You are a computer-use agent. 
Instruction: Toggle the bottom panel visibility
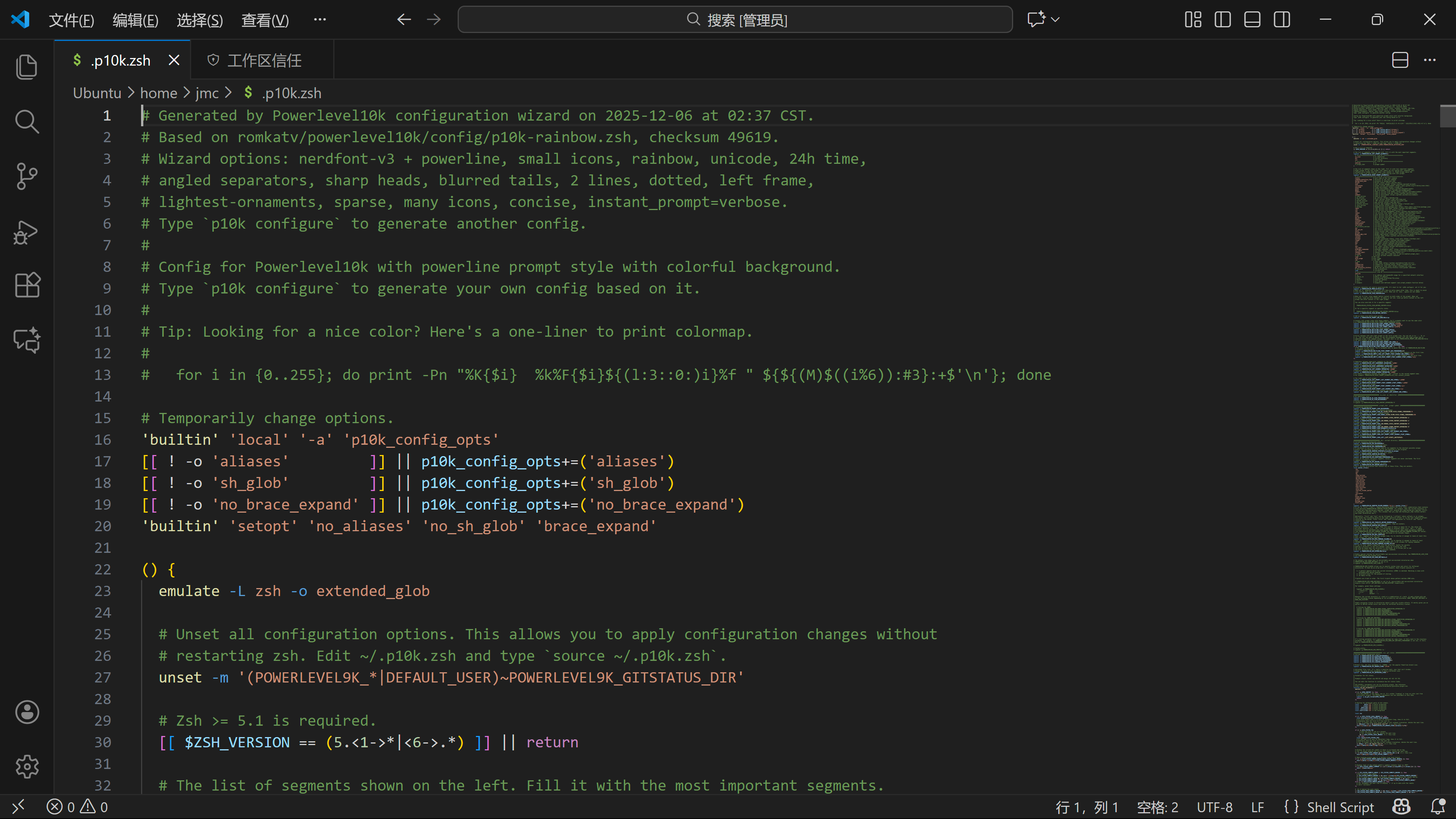(x=1252, y=20)
